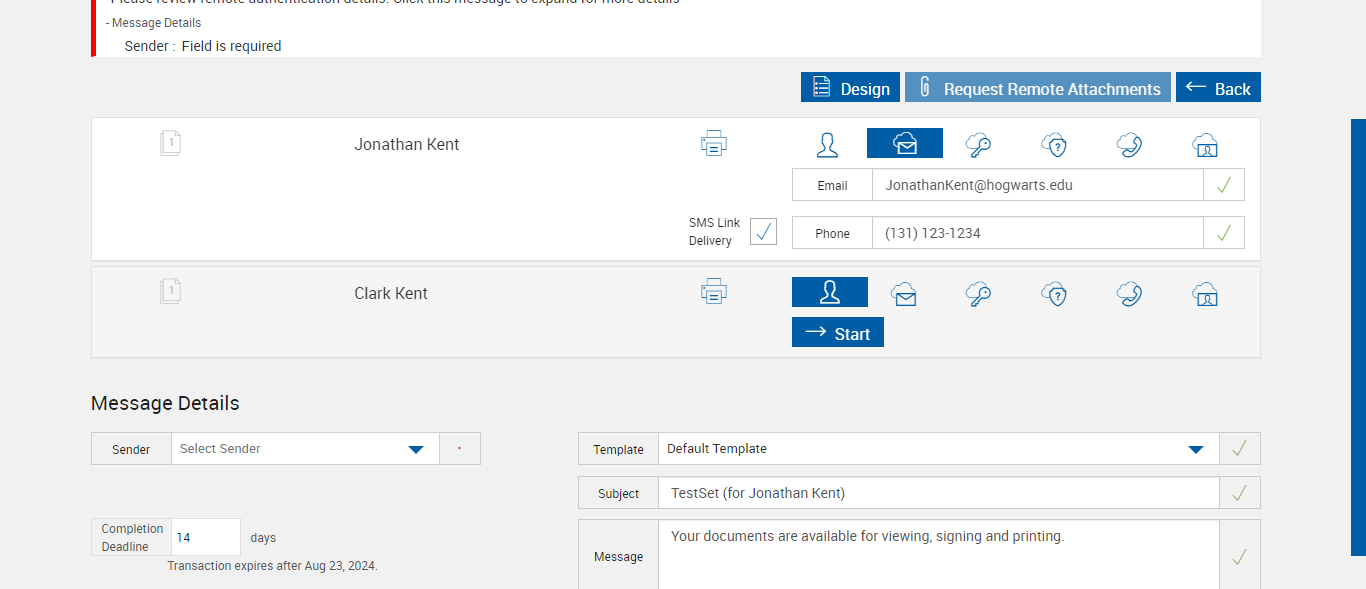
Task: Select shield question authentication for Jonathan Kent
Action: (x=1054, y=145)
